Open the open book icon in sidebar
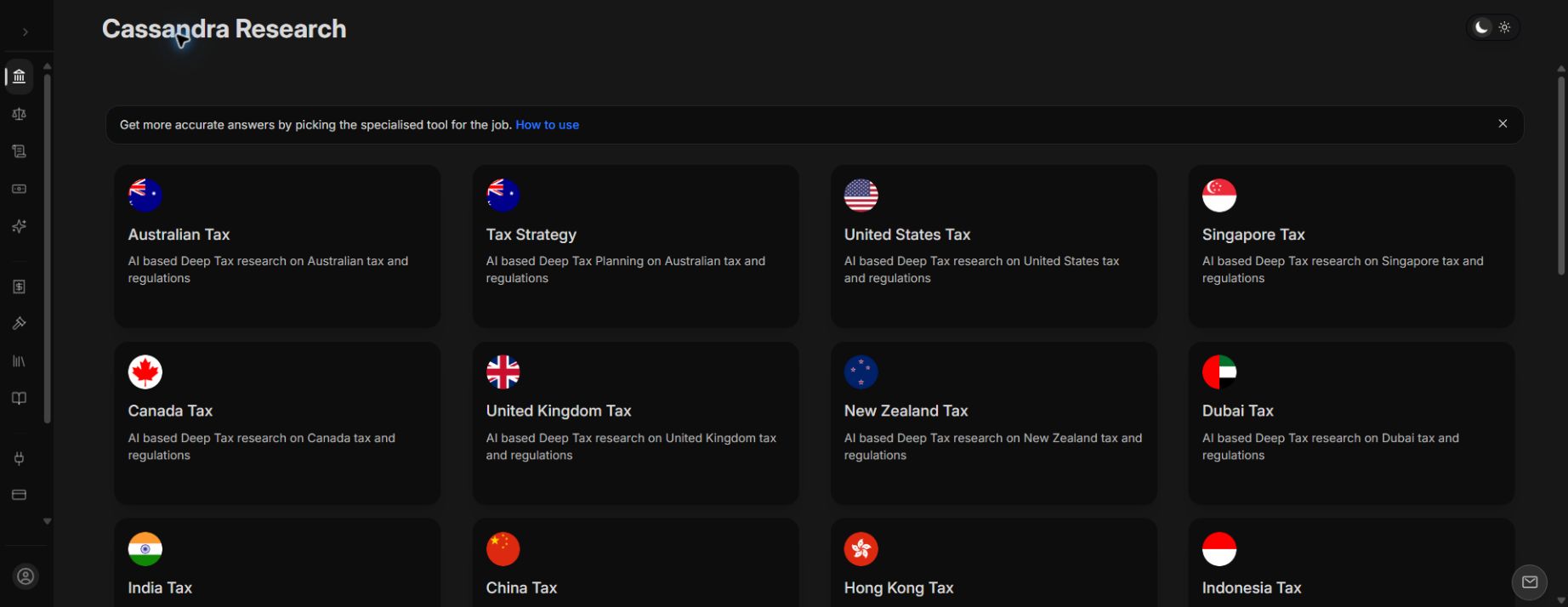Screen dimensions: 1568x607 [x=19, y=399]
